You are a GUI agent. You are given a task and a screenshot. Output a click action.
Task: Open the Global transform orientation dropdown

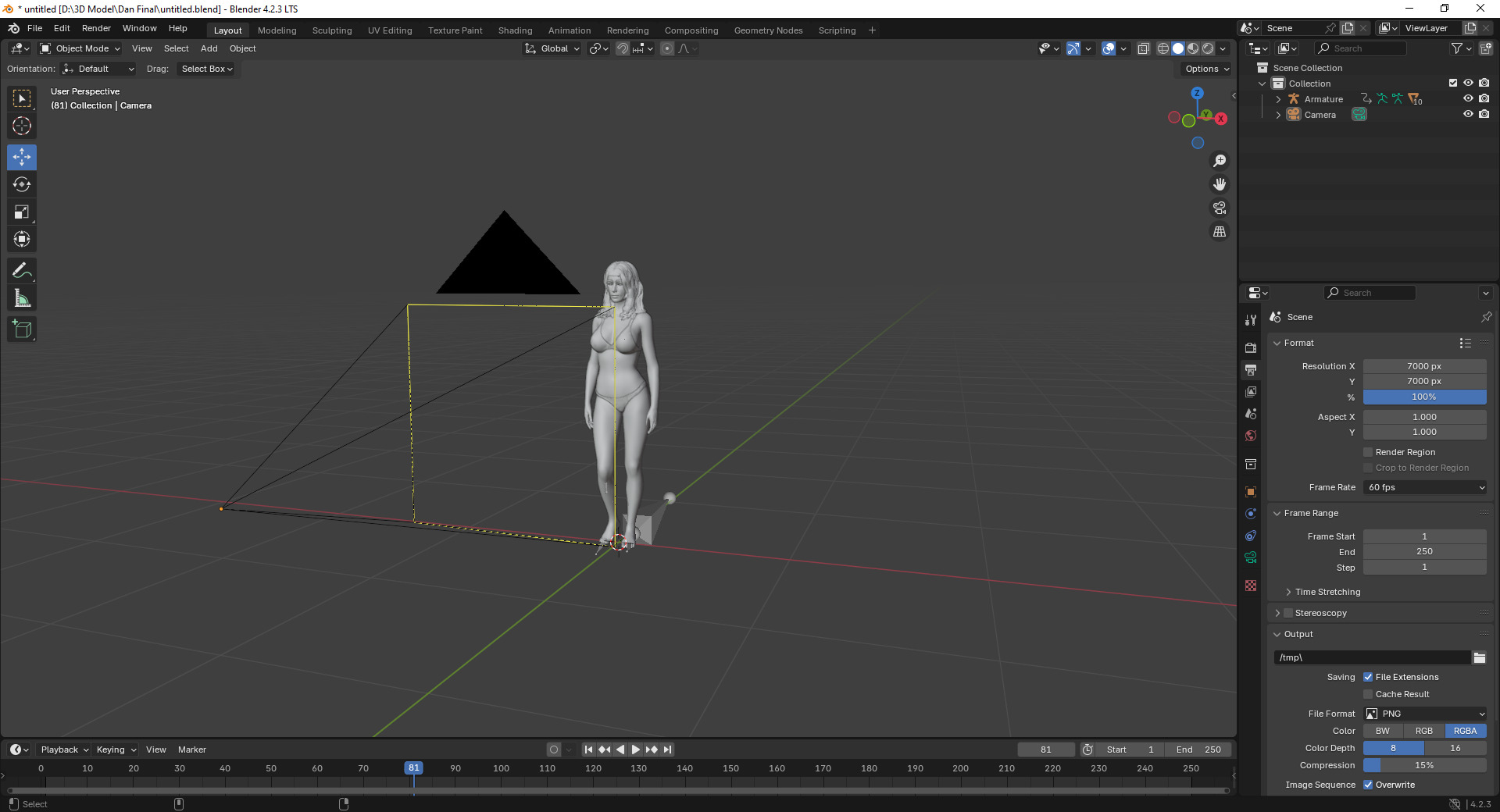click(552, 48)
